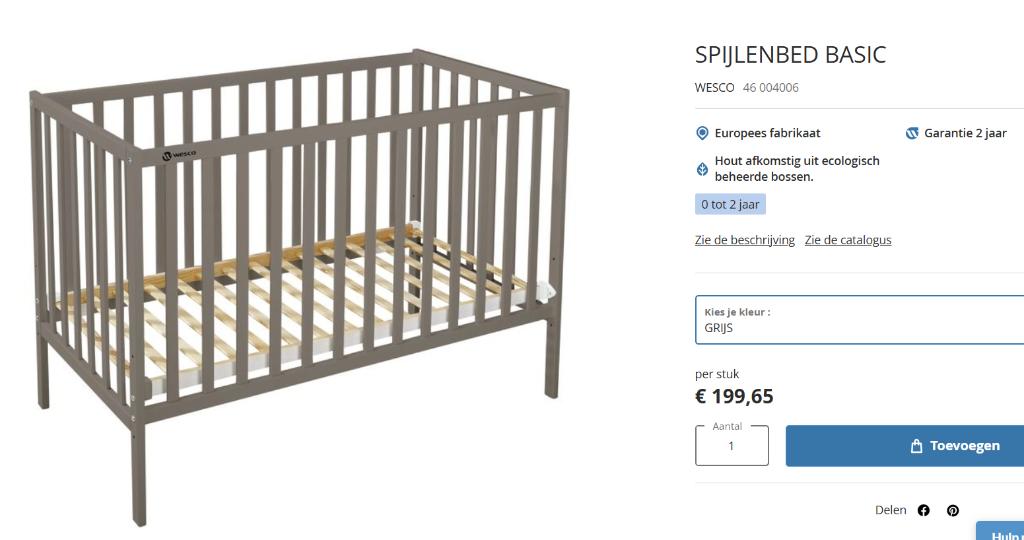The image size is (1024, 540).
Task: Focus the Aantal quantity field
Action: (731, 446)
